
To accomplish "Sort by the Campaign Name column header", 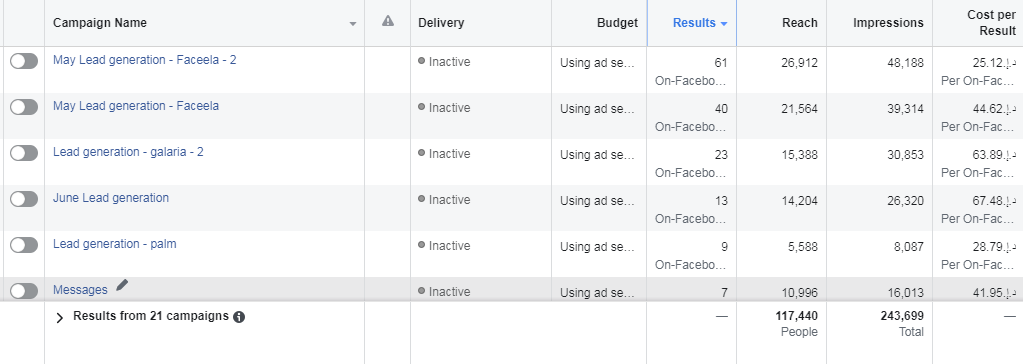I will point(100,23).
